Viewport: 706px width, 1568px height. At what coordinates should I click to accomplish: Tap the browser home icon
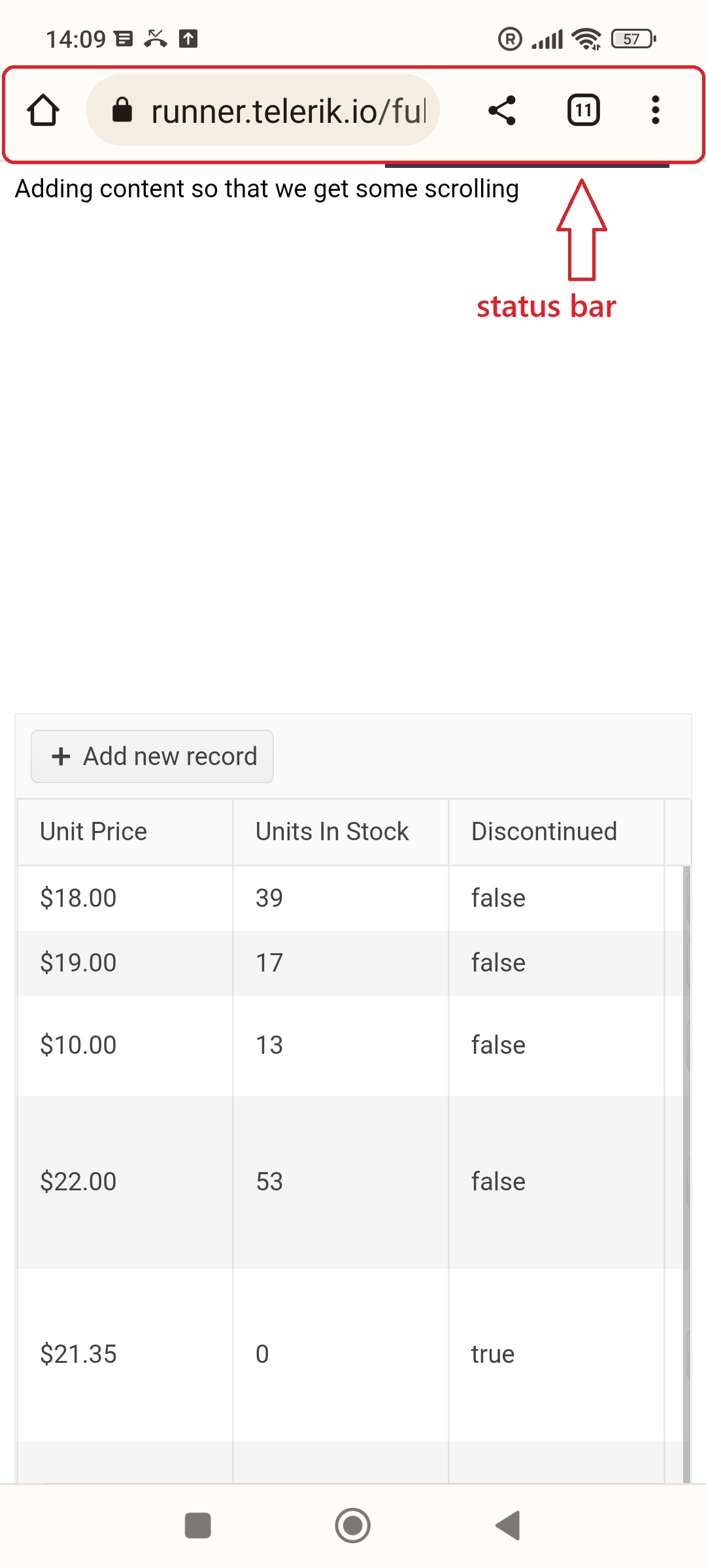pos(43,110)
